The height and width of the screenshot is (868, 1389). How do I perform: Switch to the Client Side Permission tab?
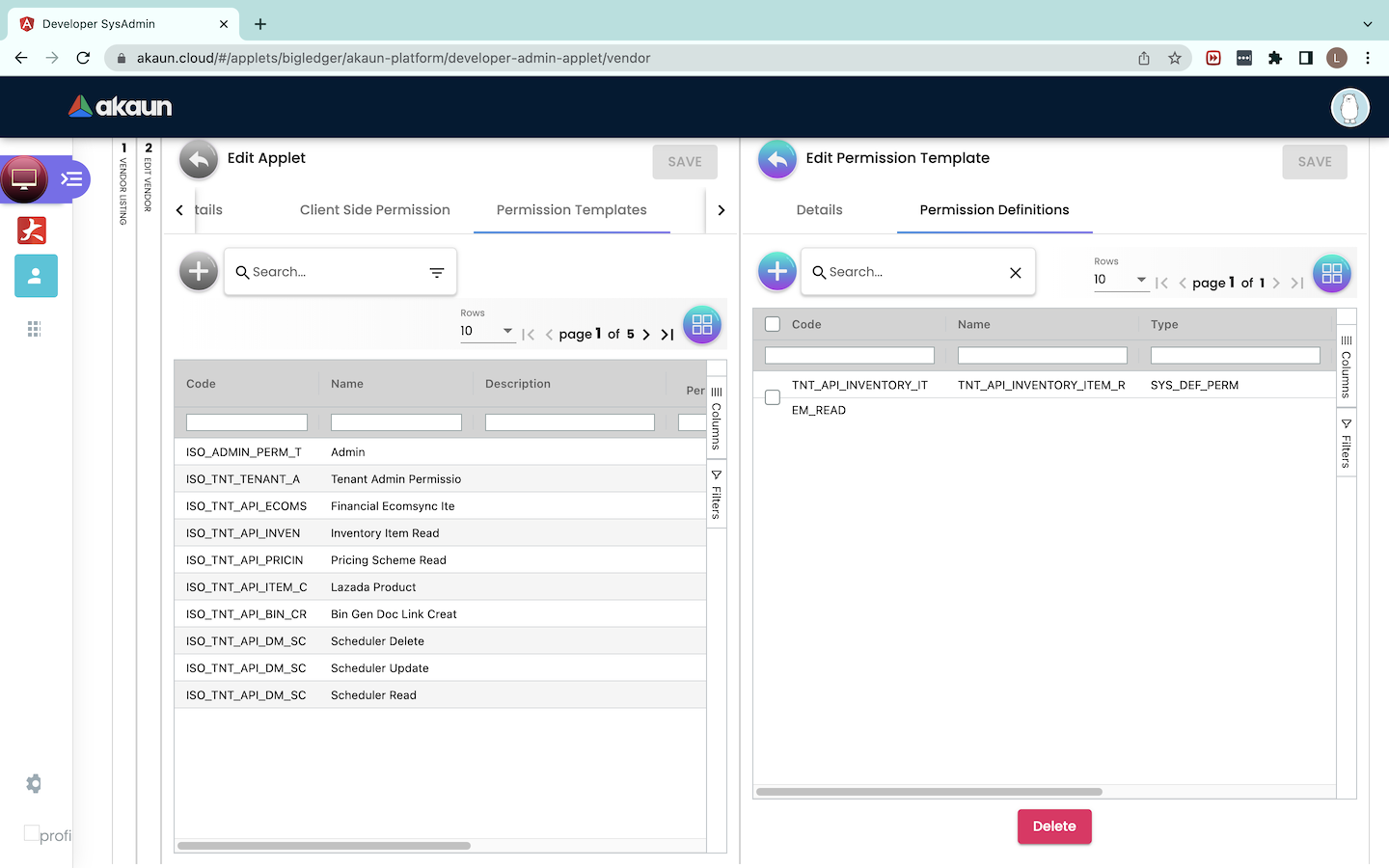[374, 210]
